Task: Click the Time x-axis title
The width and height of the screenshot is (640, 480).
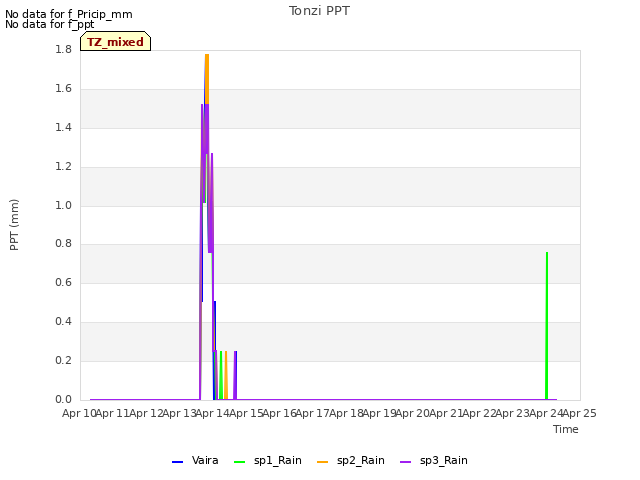Action: click(x=566, y=429)
